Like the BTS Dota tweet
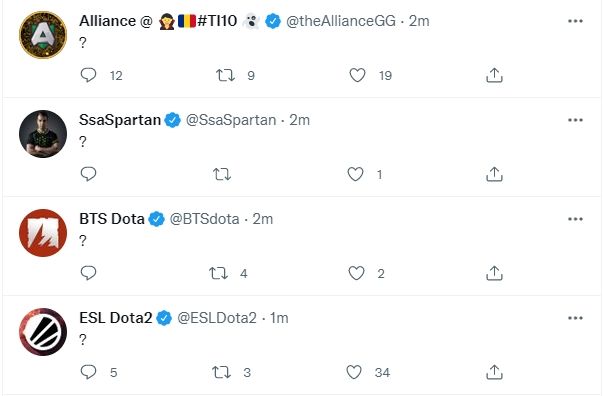The height and width of the screenshot is (396, 604). pos(356,273)
